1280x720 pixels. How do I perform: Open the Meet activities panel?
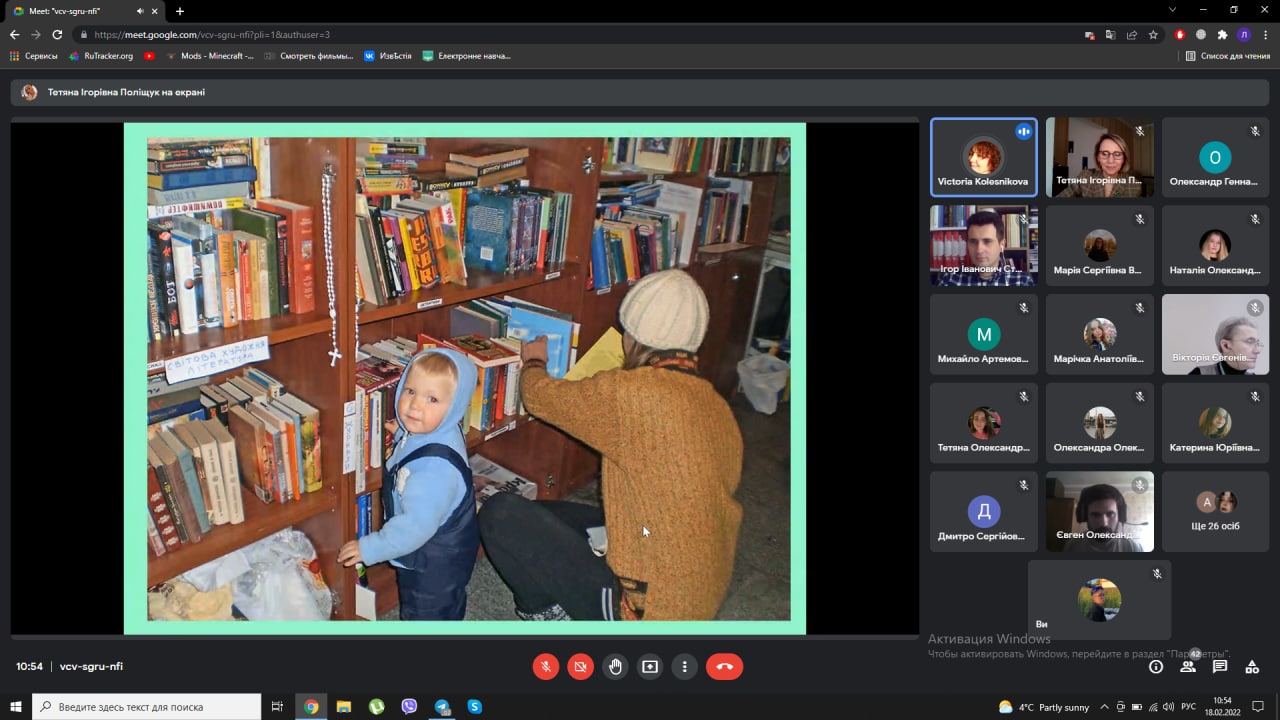point(1252,667)
